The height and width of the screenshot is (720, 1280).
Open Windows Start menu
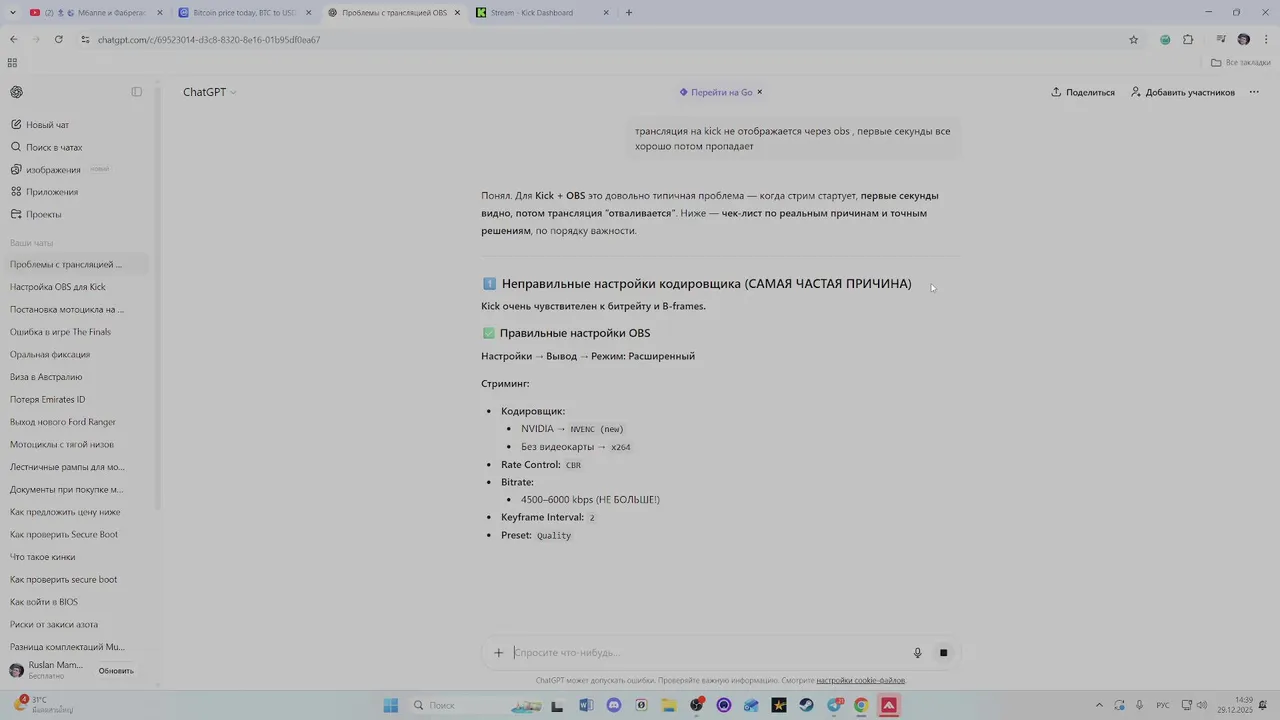(391, 705)
